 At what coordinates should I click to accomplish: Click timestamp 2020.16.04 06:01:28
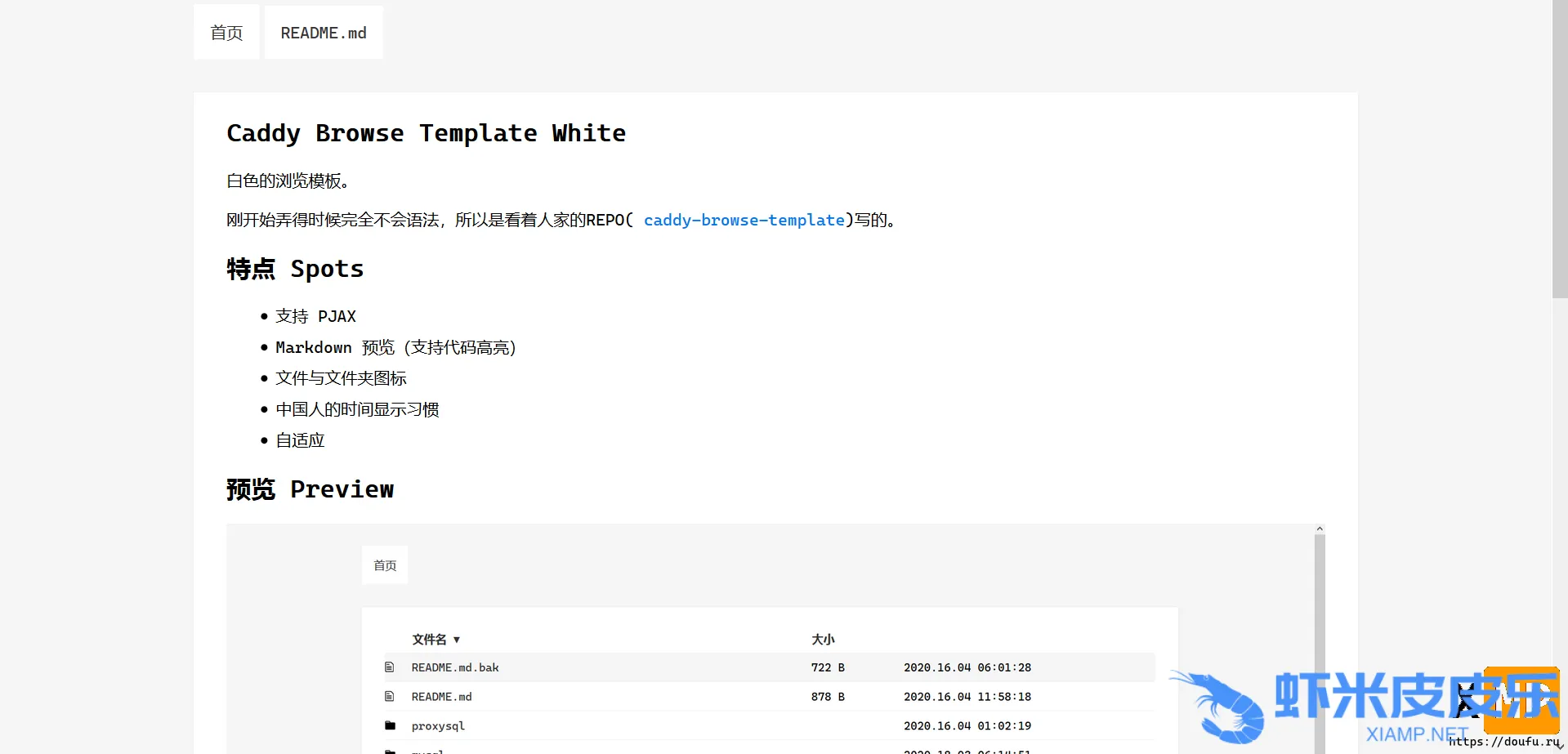click(967, 667)
